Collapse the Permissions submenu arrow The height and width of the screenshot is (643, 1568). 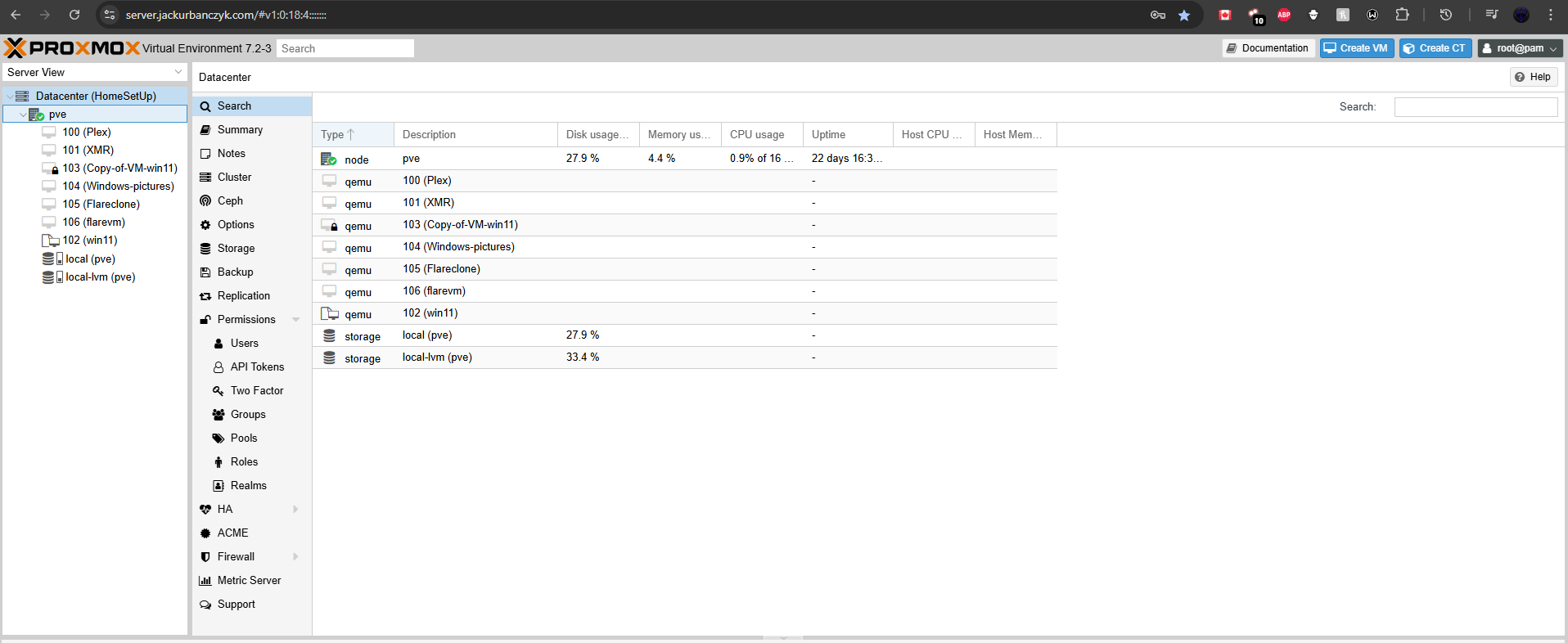(x=295, y=320)
